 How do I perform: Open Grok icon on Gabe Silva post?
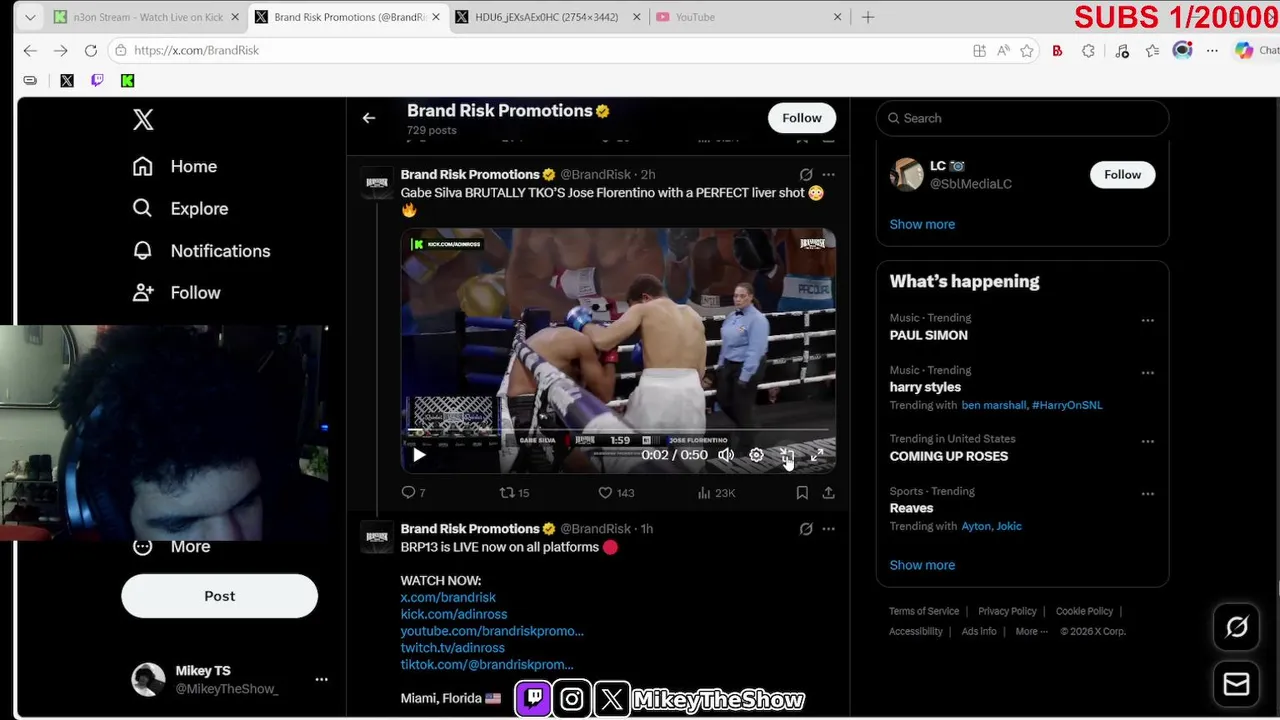pos(806,174)
